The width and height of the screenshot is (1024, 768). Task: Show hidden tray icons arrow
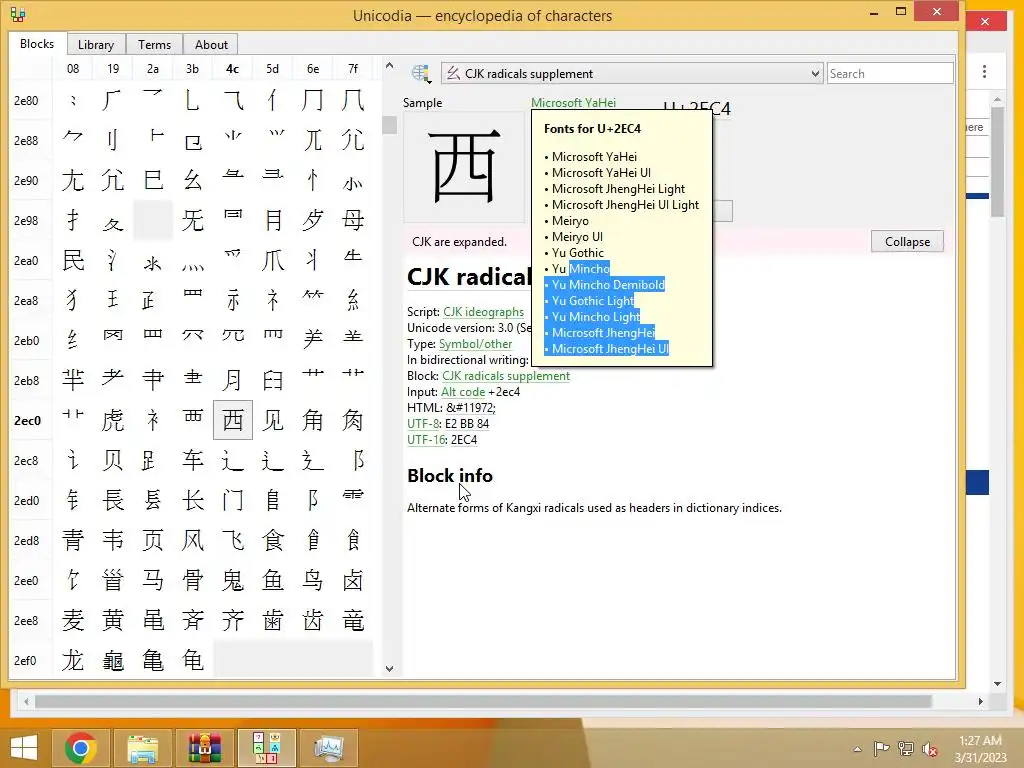coord(857,749)
